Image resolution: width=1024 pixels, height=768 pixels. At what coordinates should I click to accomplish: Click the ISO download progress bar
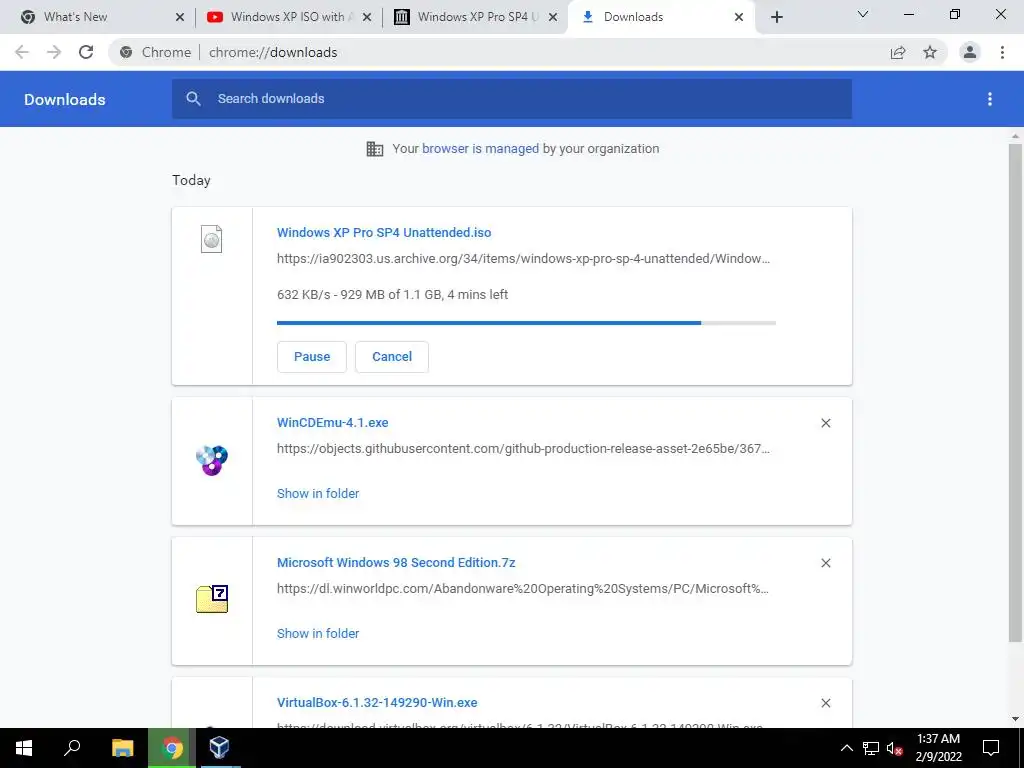(x=526, y=323)
